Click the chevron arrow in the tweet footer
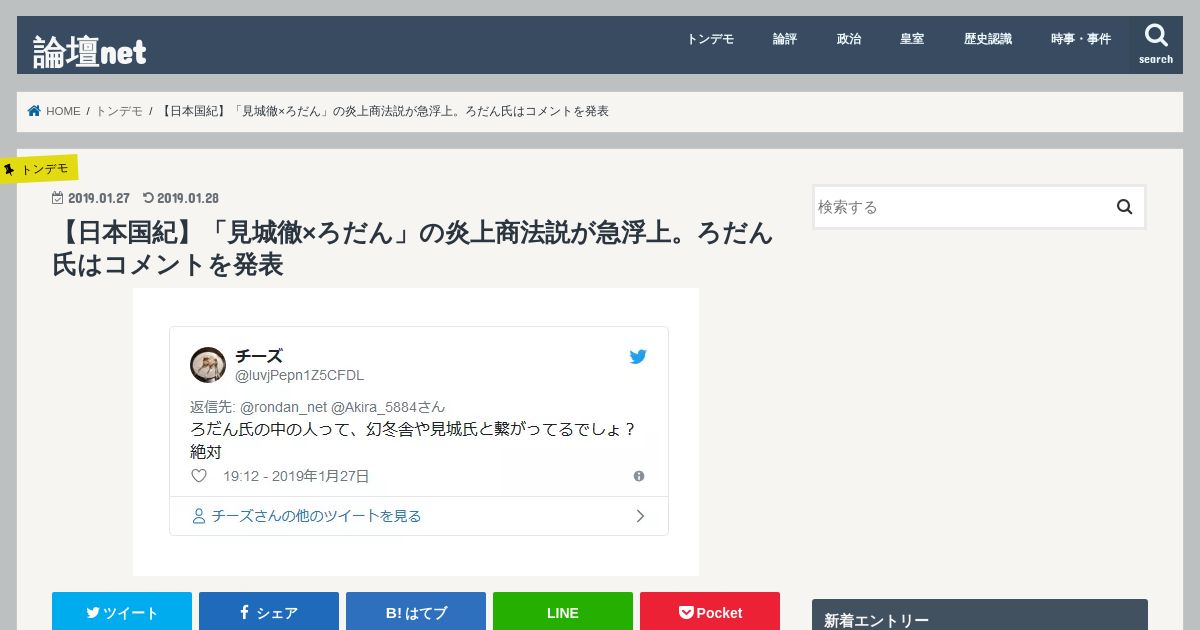The image size is (1200, 630). 641,516
